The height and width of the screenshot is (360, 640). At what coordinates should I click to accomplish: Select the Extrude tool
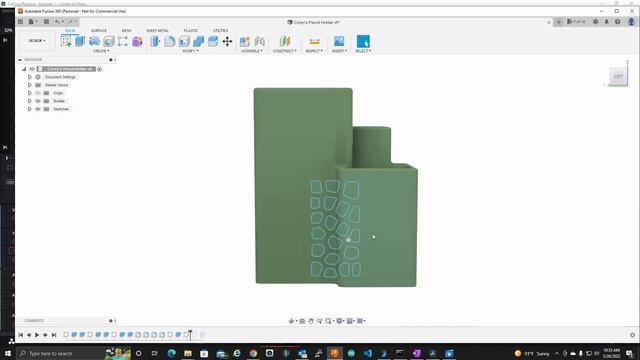[x=80, y=41]
